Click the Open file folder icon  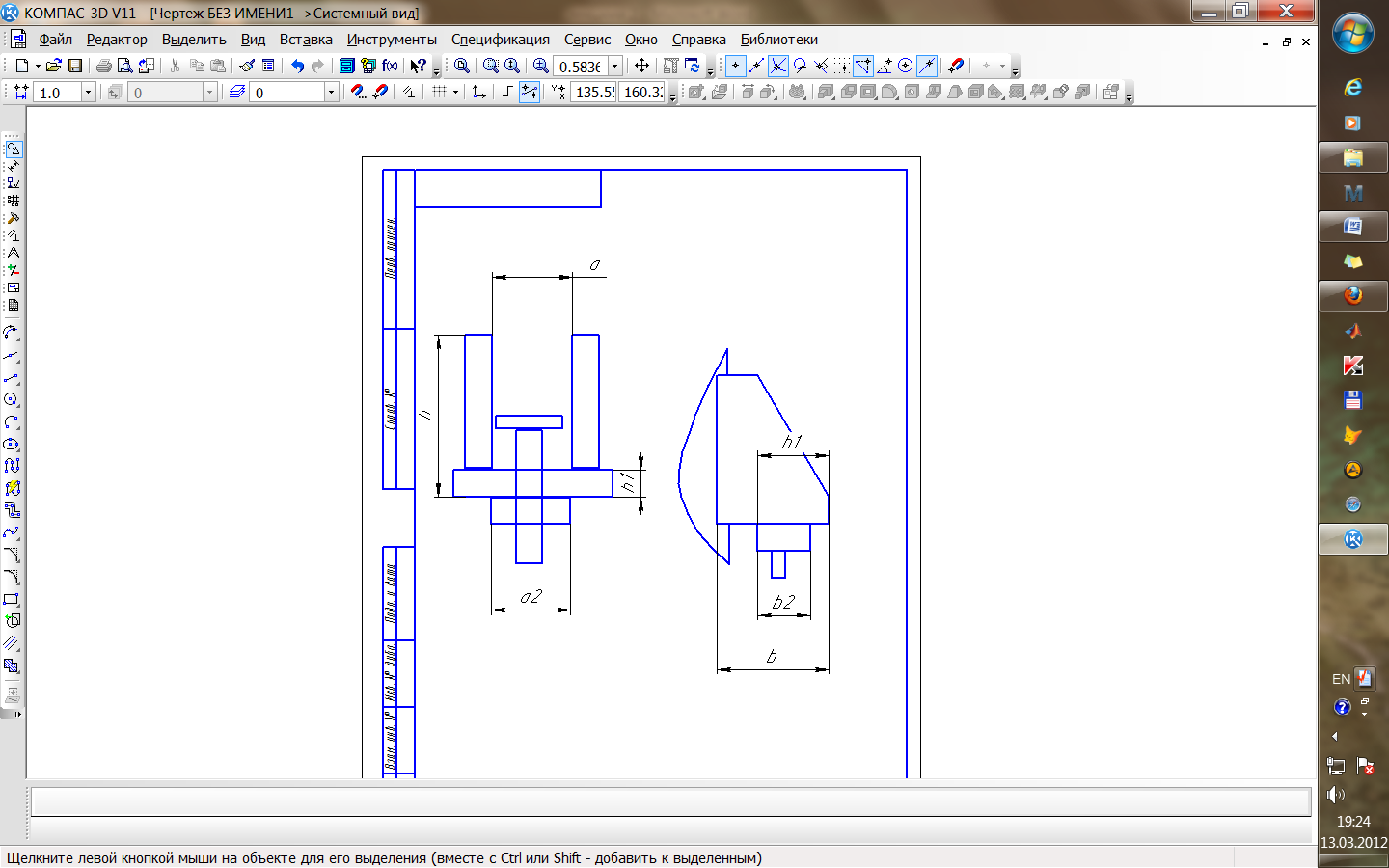[54, 66]
